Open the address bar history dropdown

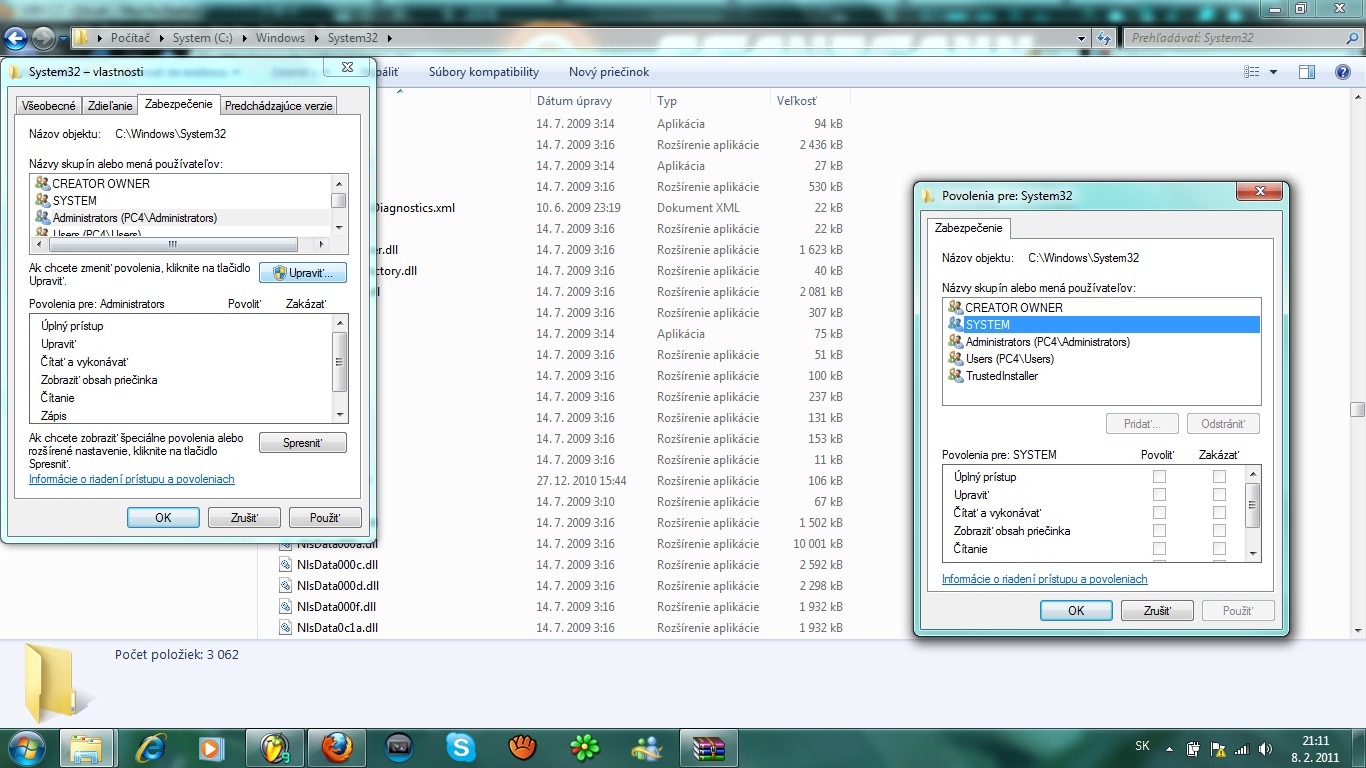coord(1082,39)
